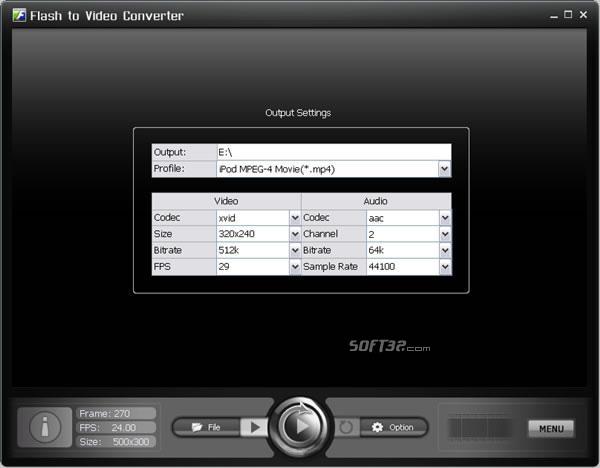Open the audio Channel dropdown

pos(444,234)
